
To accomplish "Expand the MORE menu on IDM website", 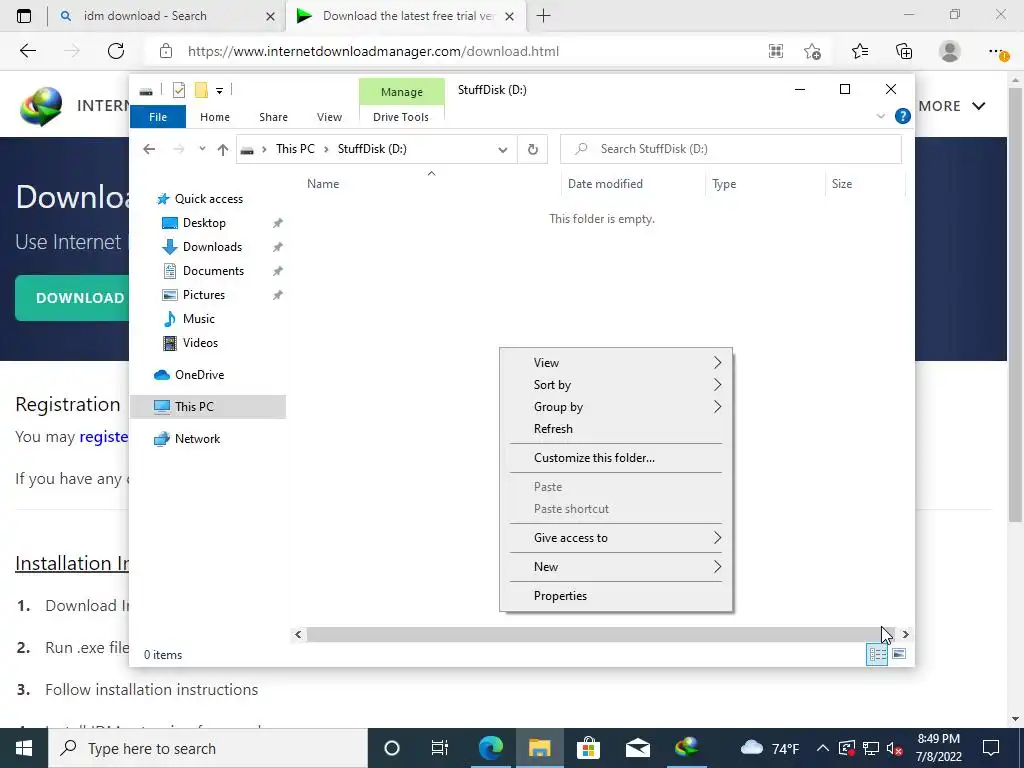I will pyautogui.click(x=952, y=106).
